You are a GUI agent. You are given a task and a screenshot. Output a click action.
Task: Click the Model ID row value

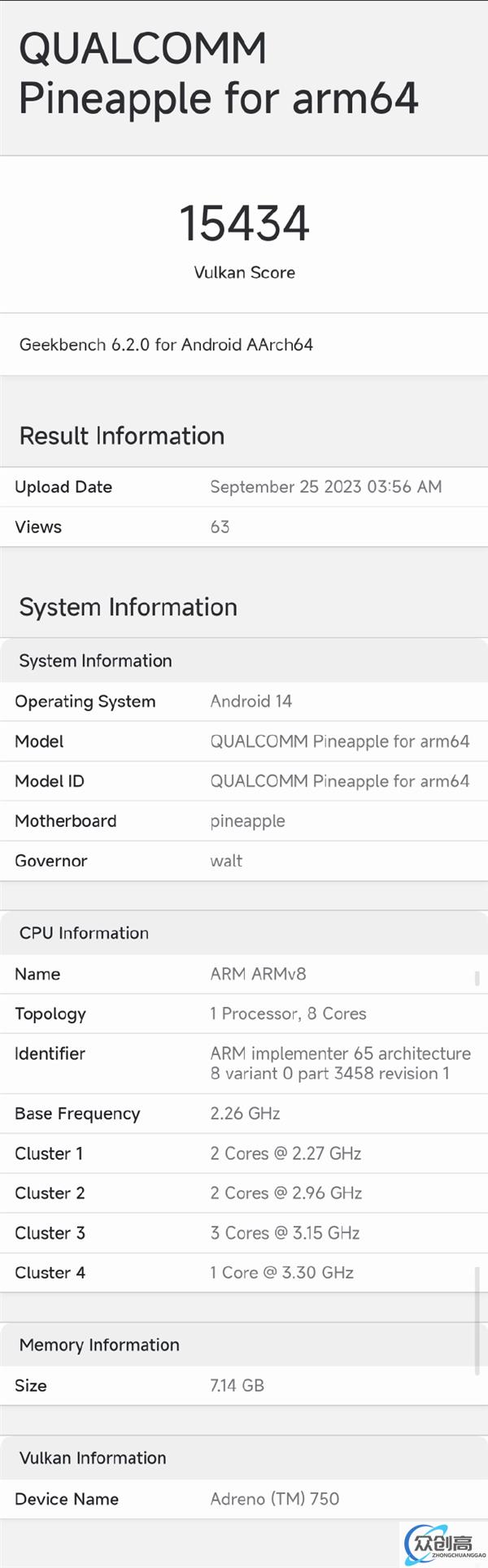pos(340,781)
